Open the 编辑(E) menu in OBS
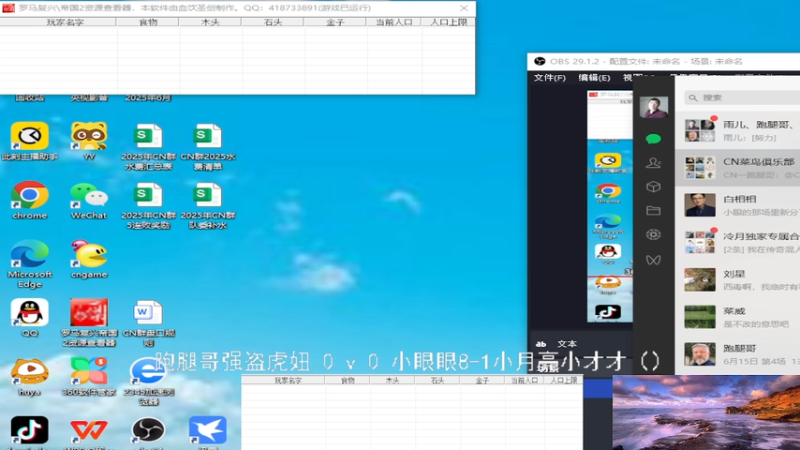 pyautogui.click(x=594, y=78)
